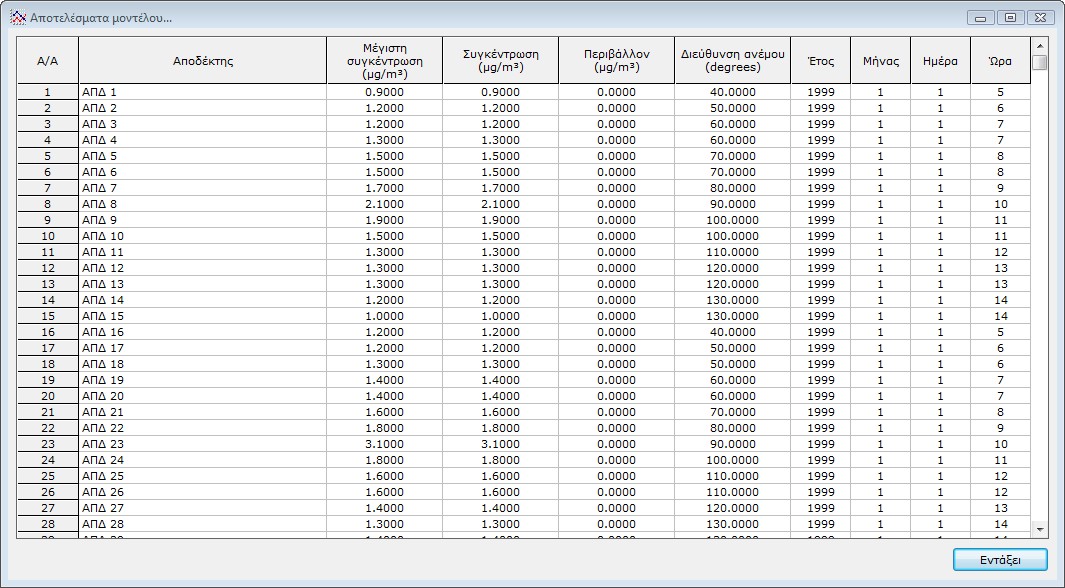Click the Διεύθυνση ανέμου column header
The width and height of the screenshot is (1065, 588).
coord(732,61)
